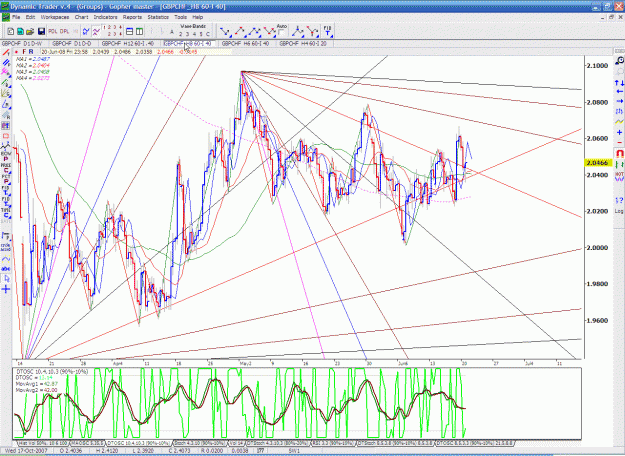This screenshot has width=625, height=456.
Task: Switch to RSI indicator tab
Action: click(x=333, y=443)
